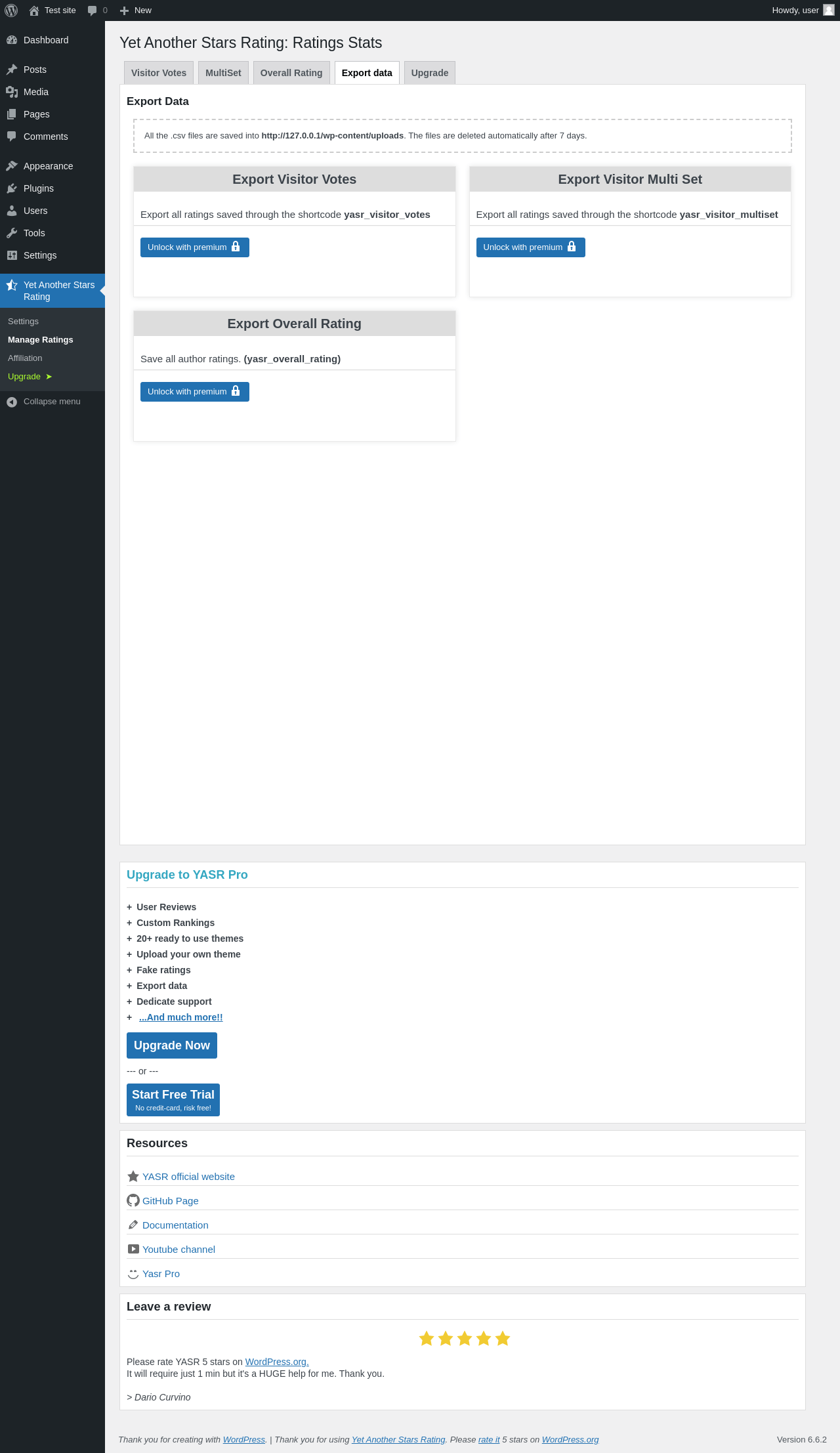Click the Upgrade to YASR Pro heading
The image size is (840, 1453).
coord(187,875)
